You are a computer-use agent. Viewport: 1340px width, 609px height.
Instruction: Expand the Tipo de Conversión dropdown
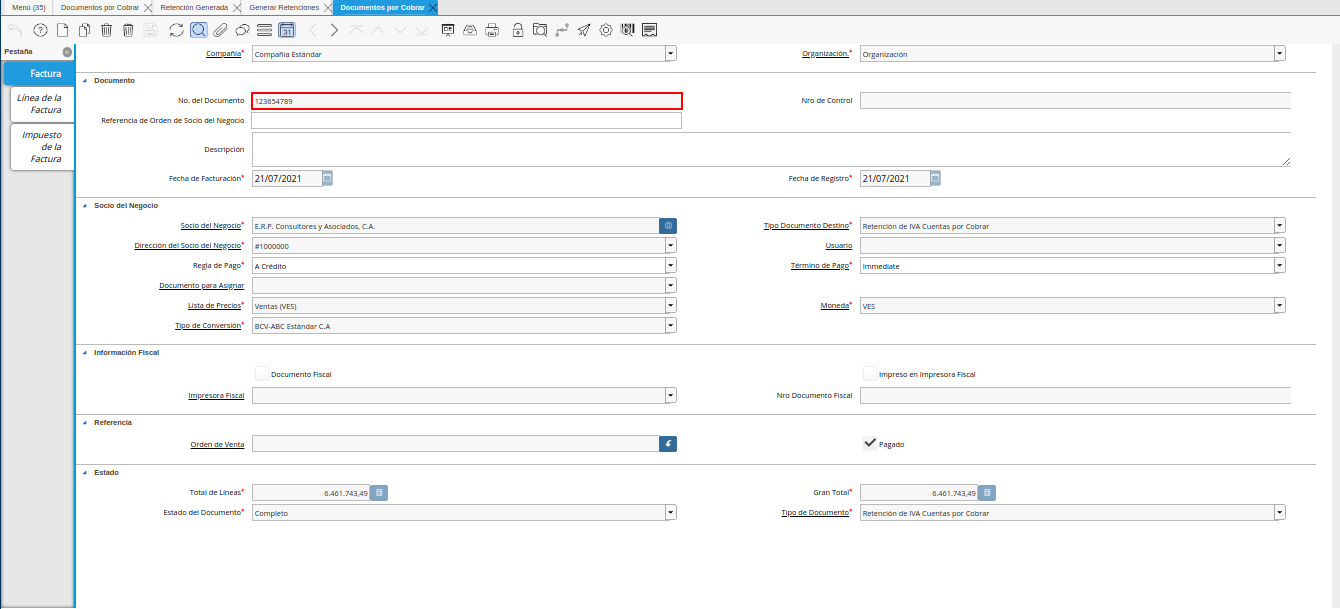click(670, 325)
